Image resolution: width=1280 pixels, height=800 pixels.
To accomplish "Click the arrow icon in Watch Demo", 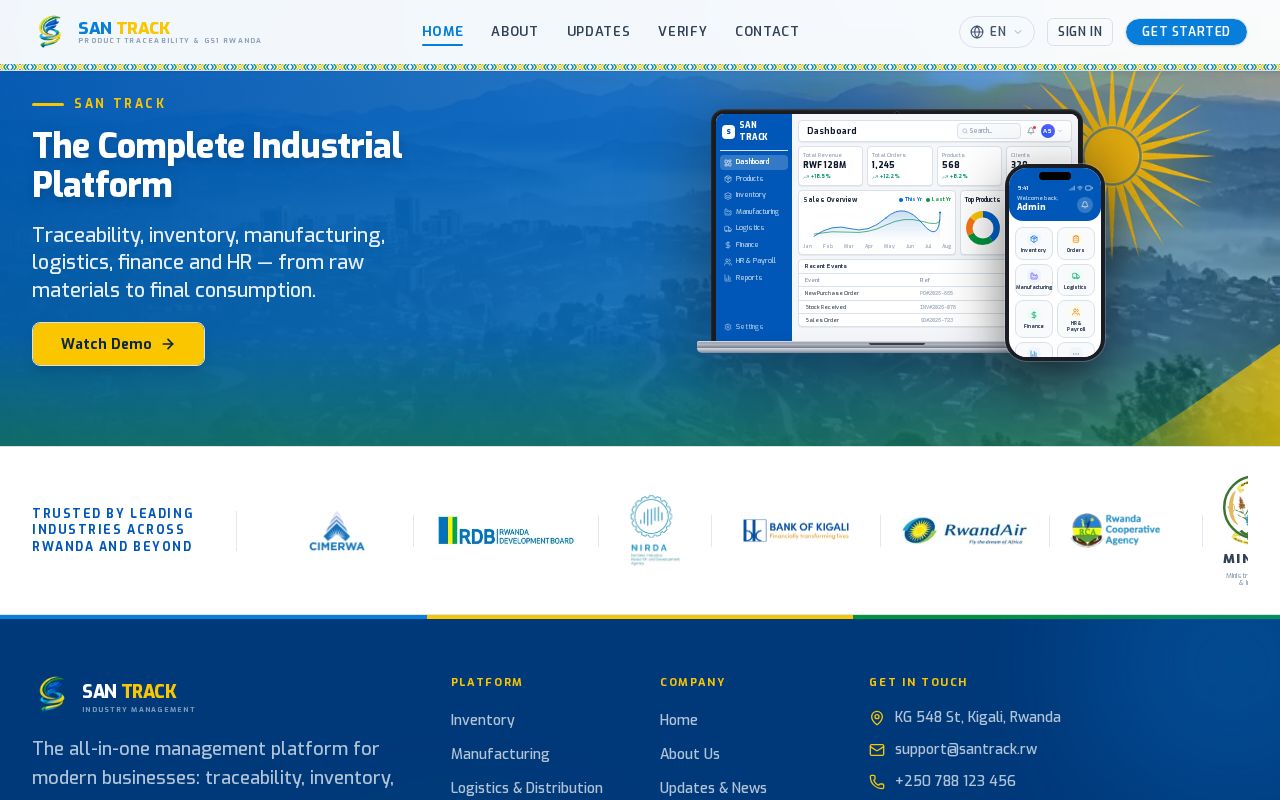I will click(x=168, y=344).
